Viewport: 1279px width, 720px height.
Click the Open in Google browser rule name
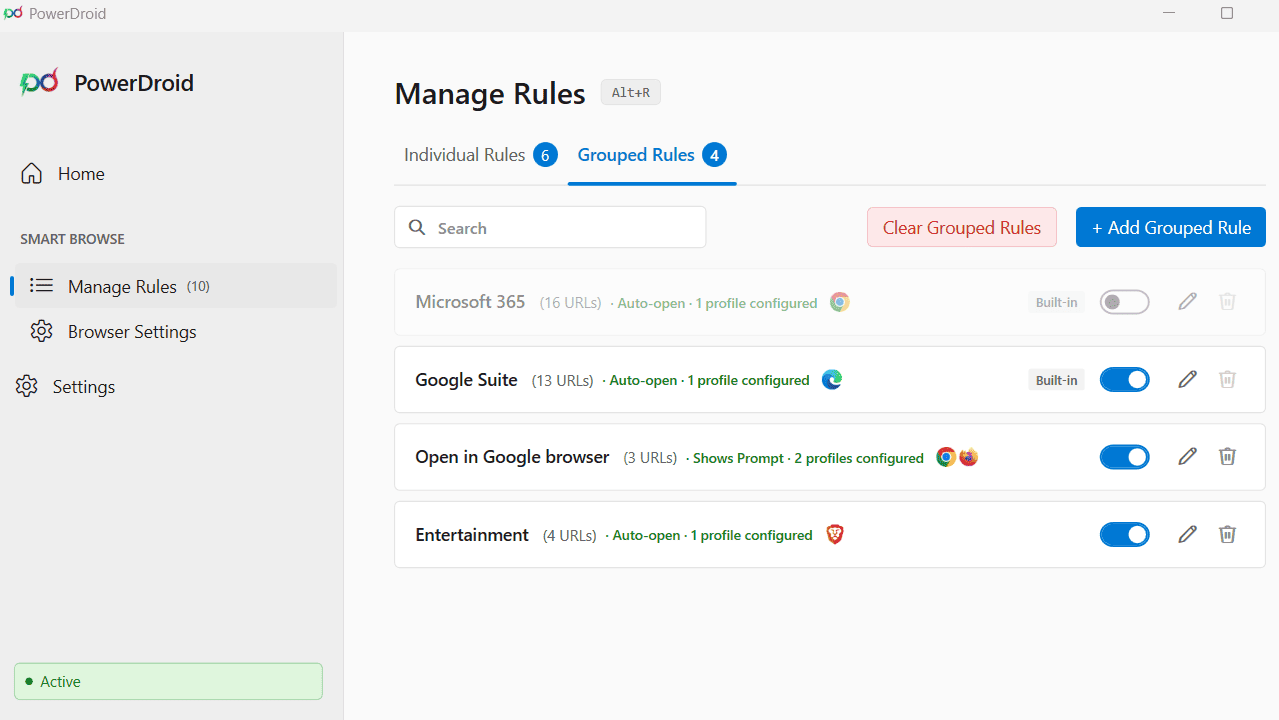pos(512,457)
